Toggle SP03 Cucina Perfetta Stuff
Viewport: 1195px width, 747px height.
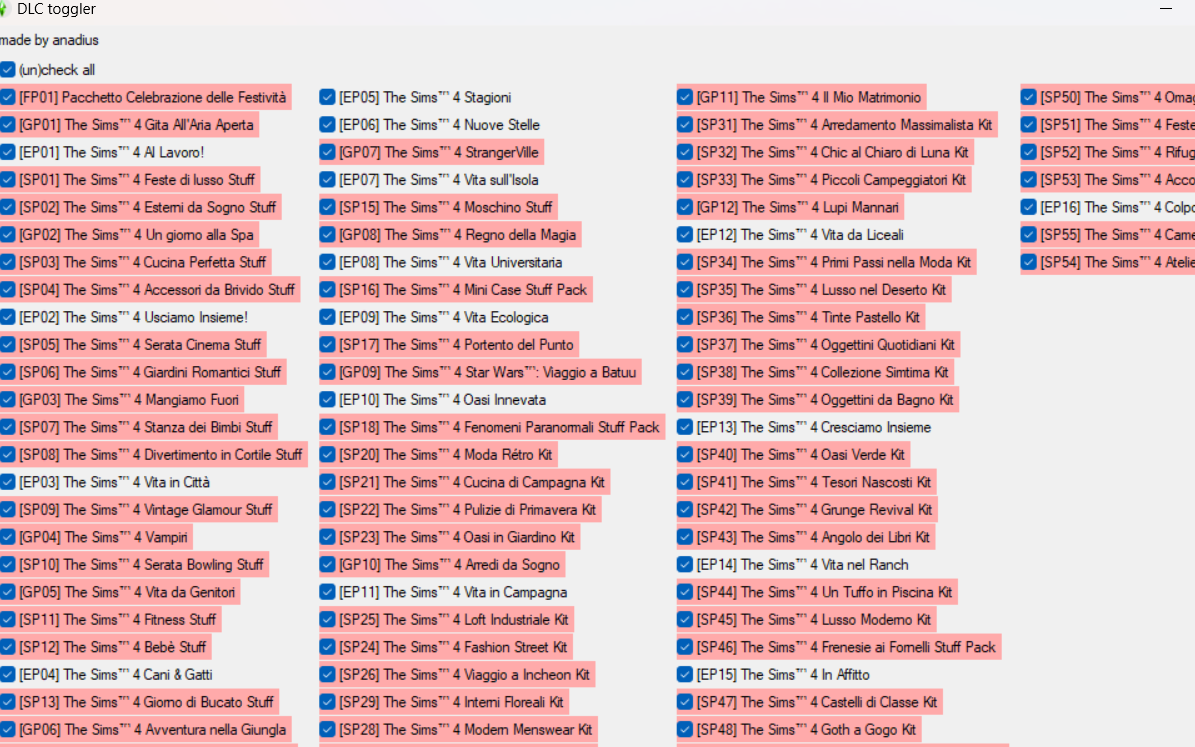coord(8,261)
